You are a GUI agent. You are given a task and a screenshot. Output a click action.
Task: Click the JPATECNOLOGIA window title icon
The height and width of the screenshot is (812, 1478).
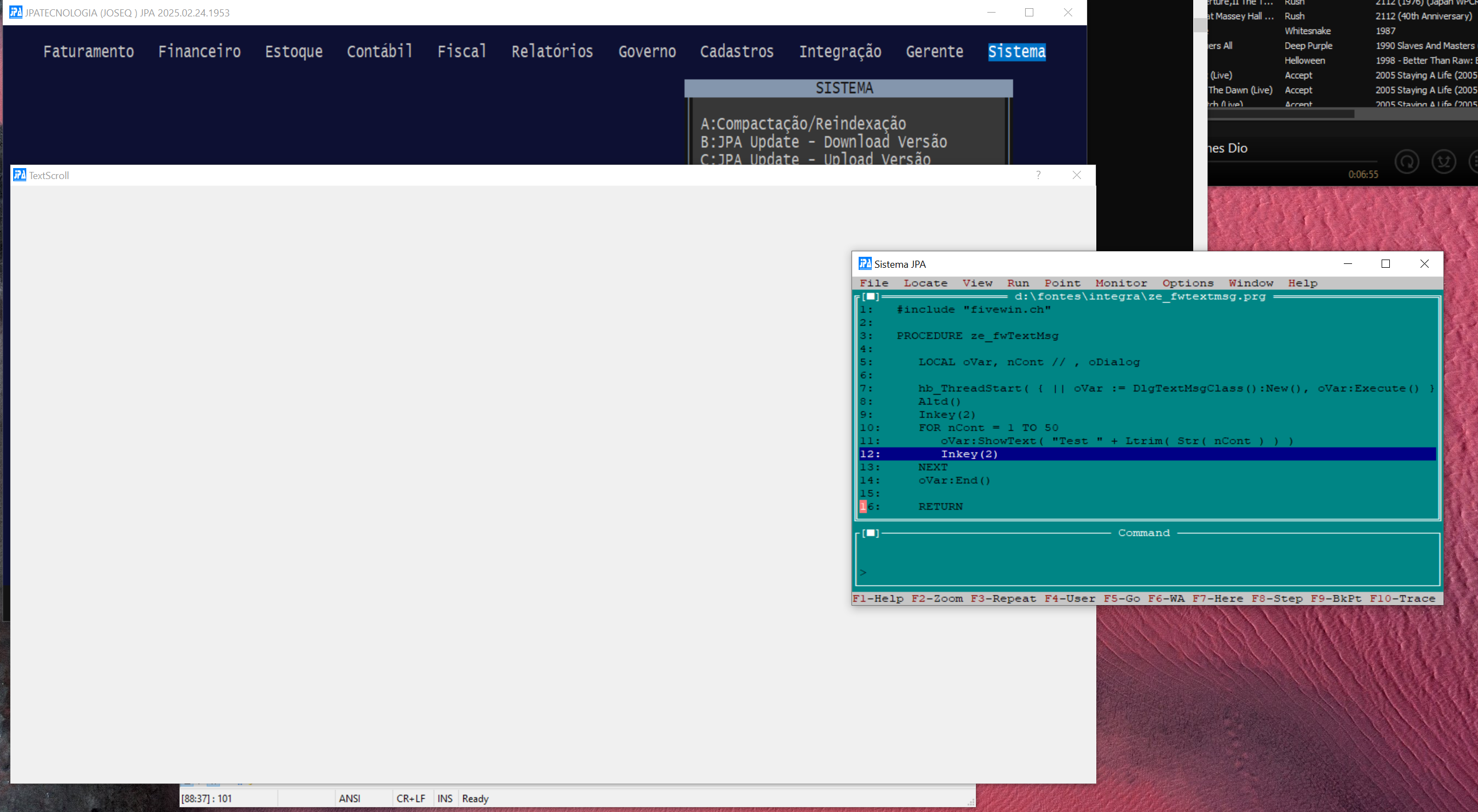pyautogui.click(x=15, y=12)
